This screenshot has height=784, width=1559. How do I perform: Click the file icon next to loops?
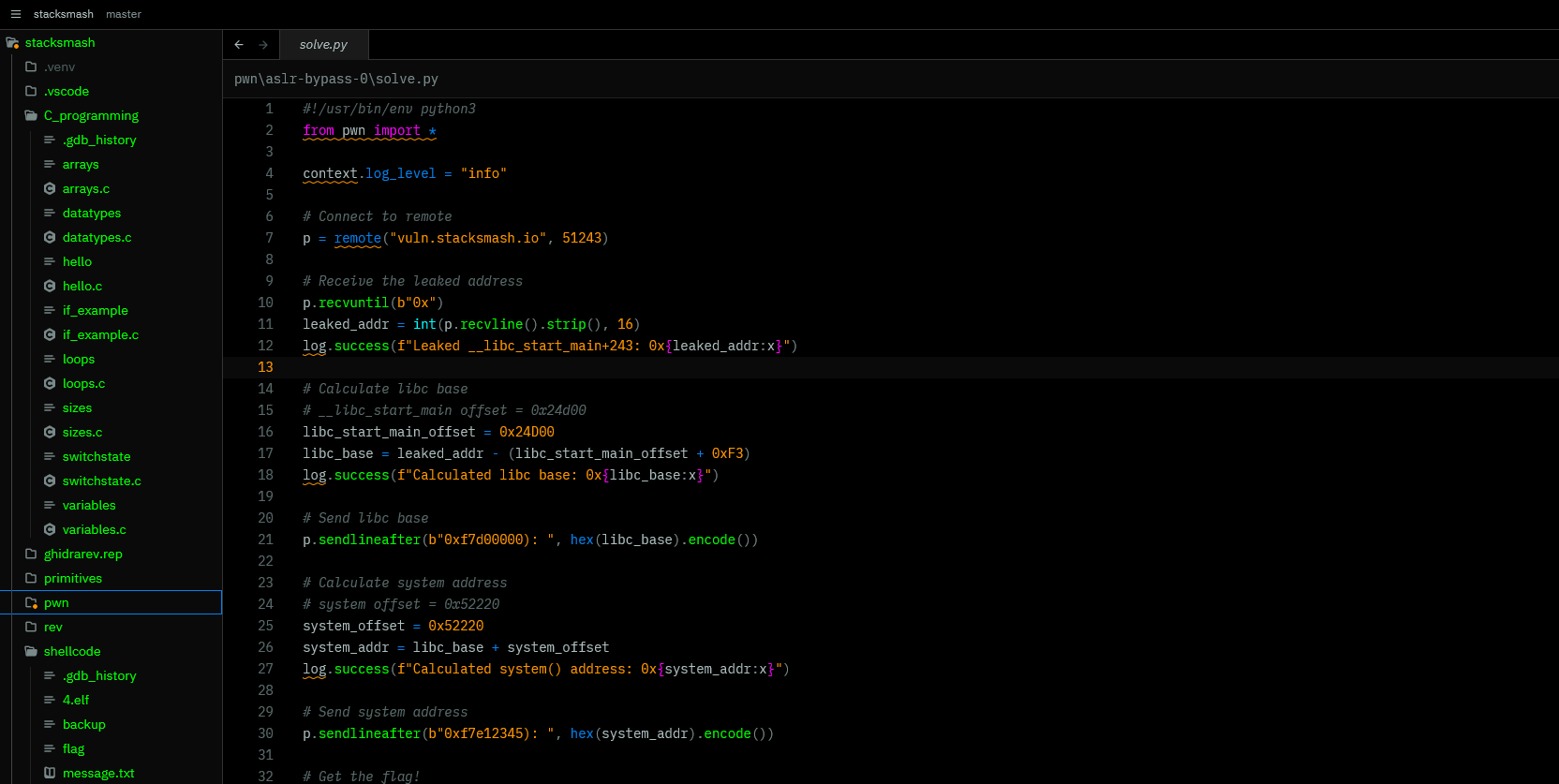point(50,359)
